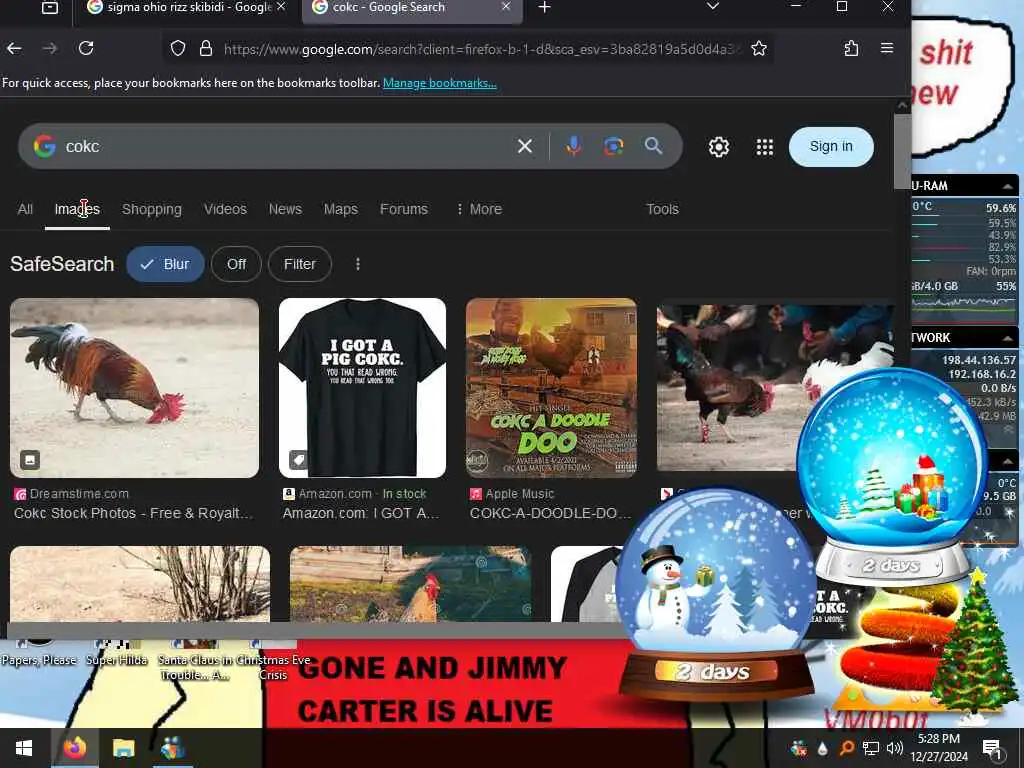Open the Manage bookmarks link
The height and width of the screenshot is (768, 1024).
pyautogui.click(x=440, y=83)
